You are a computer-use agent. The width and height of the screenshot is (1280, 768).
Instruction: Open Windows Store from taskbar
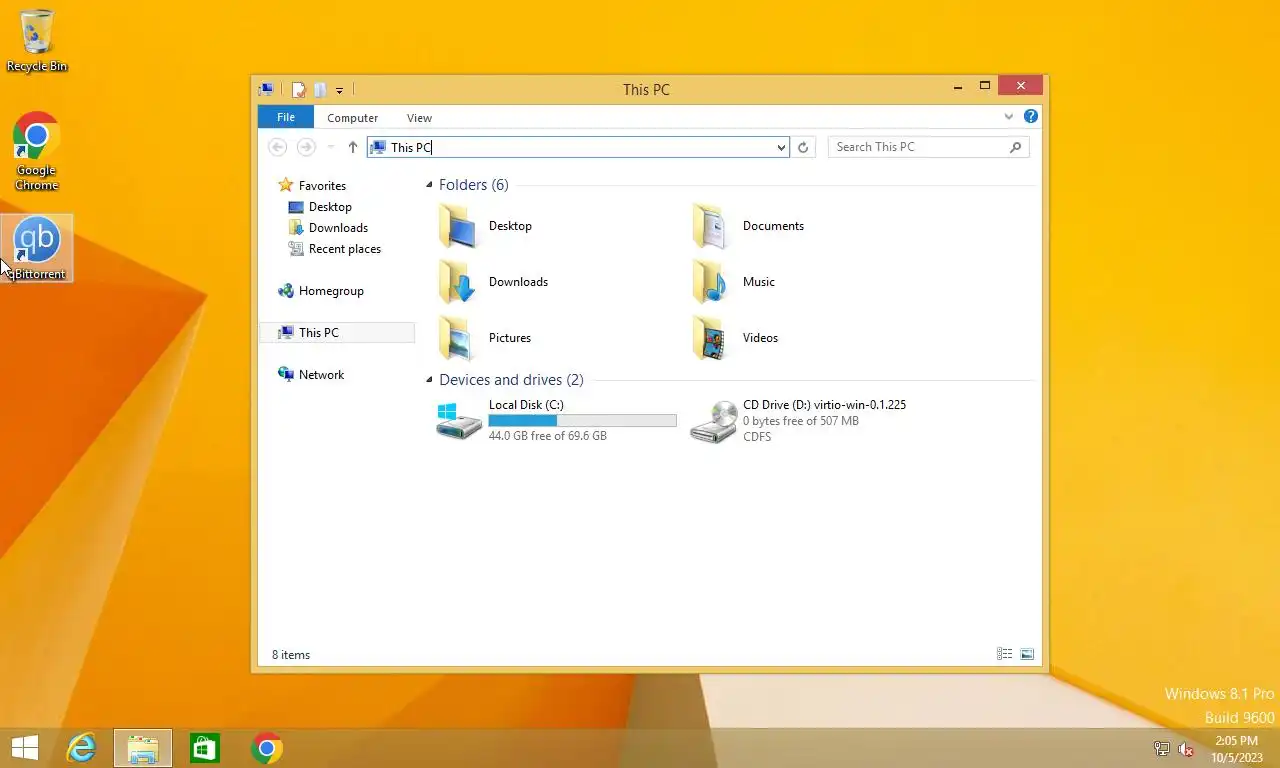tap(205, 748)
